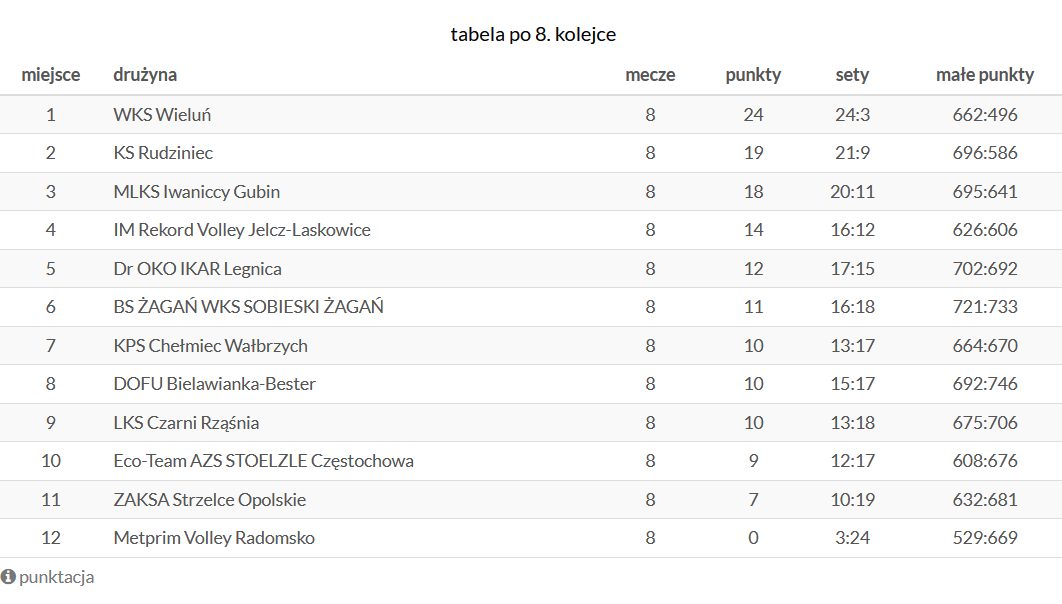The image size is (1062, 604).
Task: Open Eco-Team AZS STOELZLE Częstochowa
Action: [x=263, y=461]
